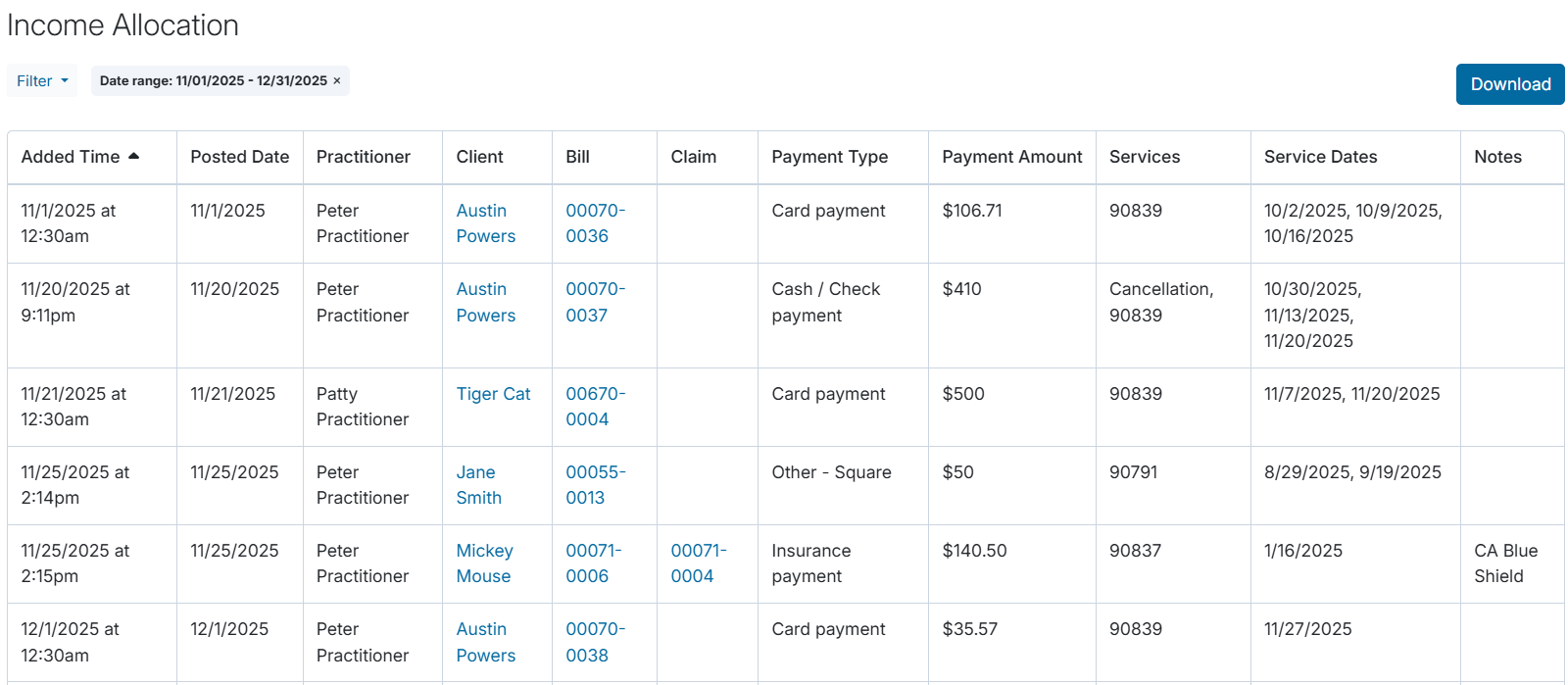1568x685 pixels.
Task: Open Austin Powers link in the $106.71 row
Action: point(485,223)
